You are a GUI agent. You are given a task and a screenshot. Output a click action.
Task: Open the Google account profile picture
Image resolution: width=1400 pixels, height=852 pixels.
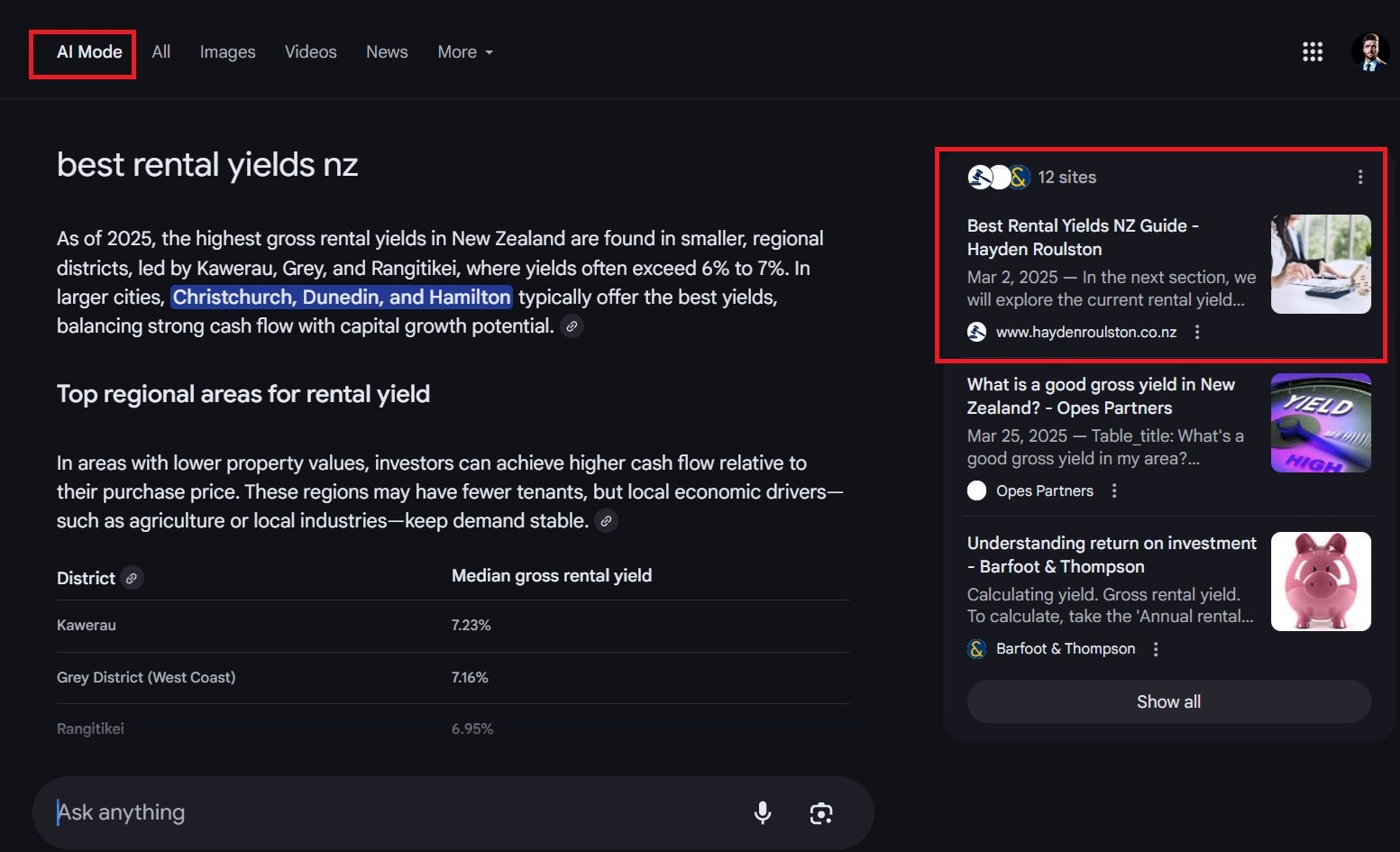pyautogui.click(x=1369, y=52)
